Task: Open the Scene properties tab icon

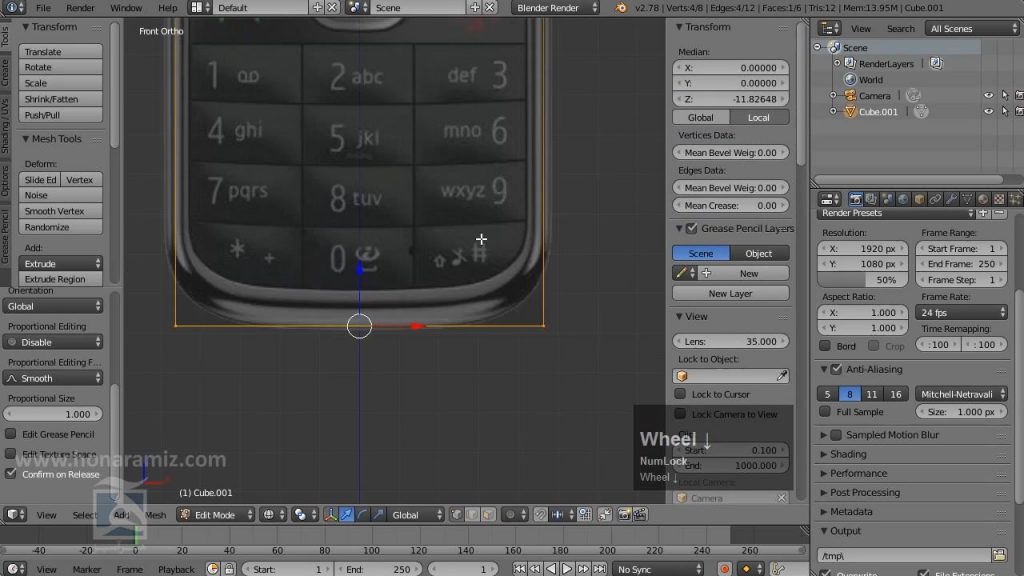Action: [888, 199]
